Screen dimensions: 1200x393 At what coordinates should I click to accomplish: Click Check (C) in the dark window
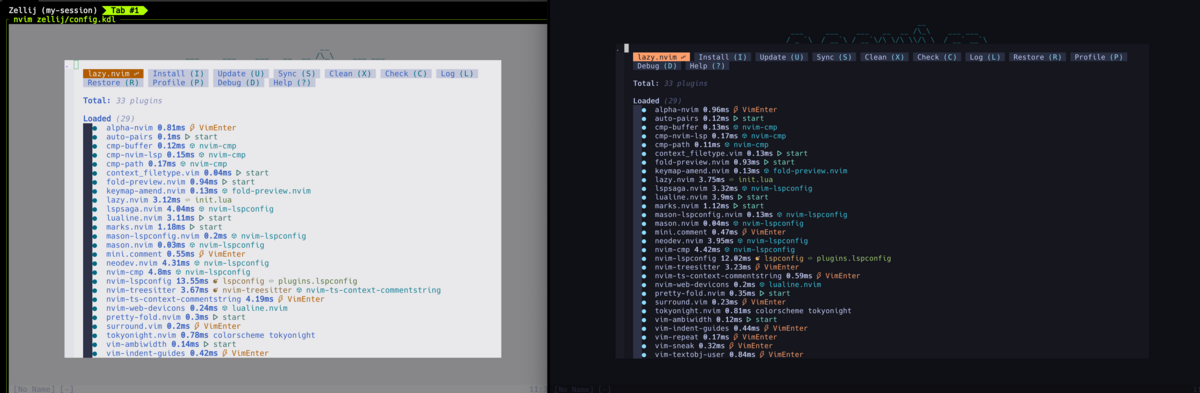point(937,57)
